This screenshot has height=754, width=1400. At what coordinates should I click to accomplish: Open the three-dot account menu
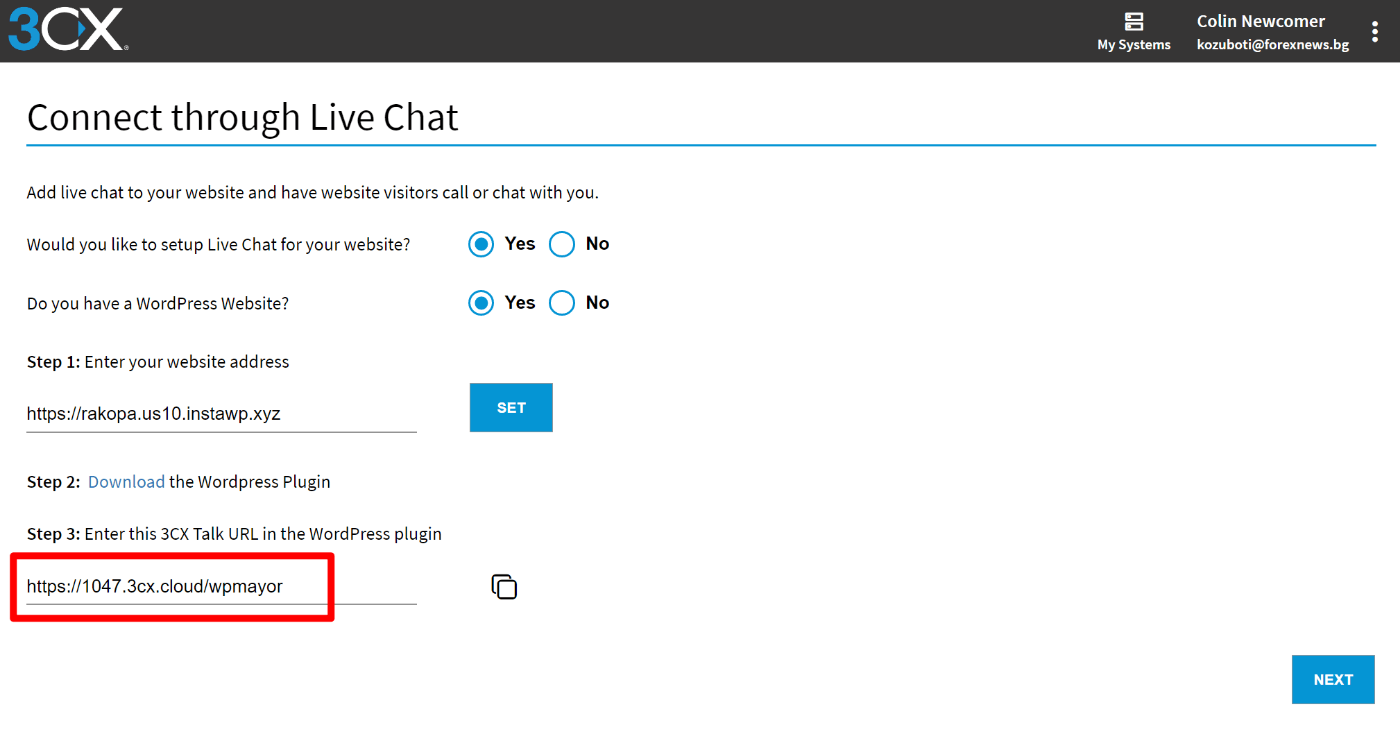pyautogui.click(x=1375, y=31)
